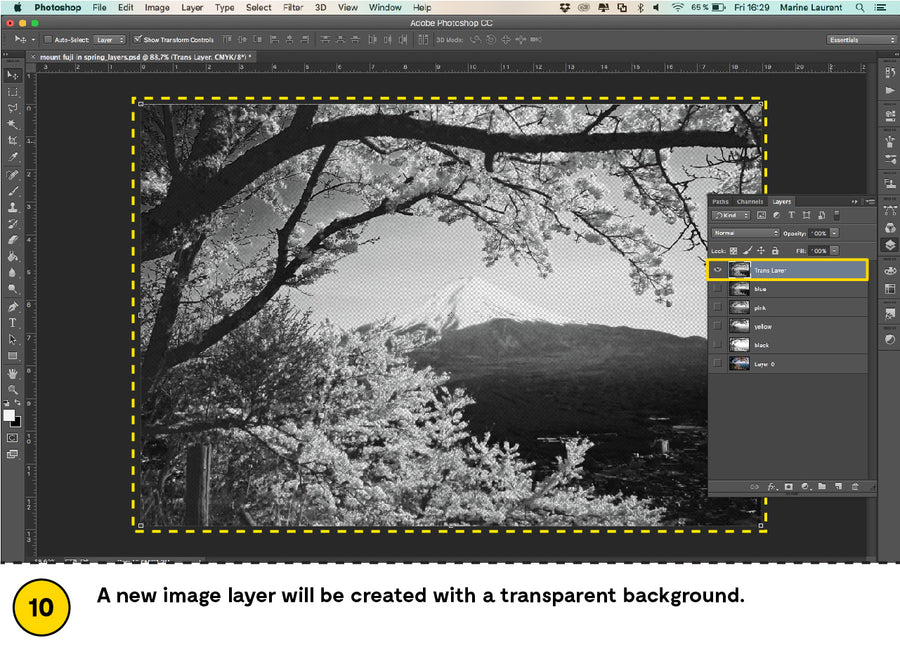Open the Essentials workspace dropdown
Screen dimensions: 900x650
click(x=861, y=40)
